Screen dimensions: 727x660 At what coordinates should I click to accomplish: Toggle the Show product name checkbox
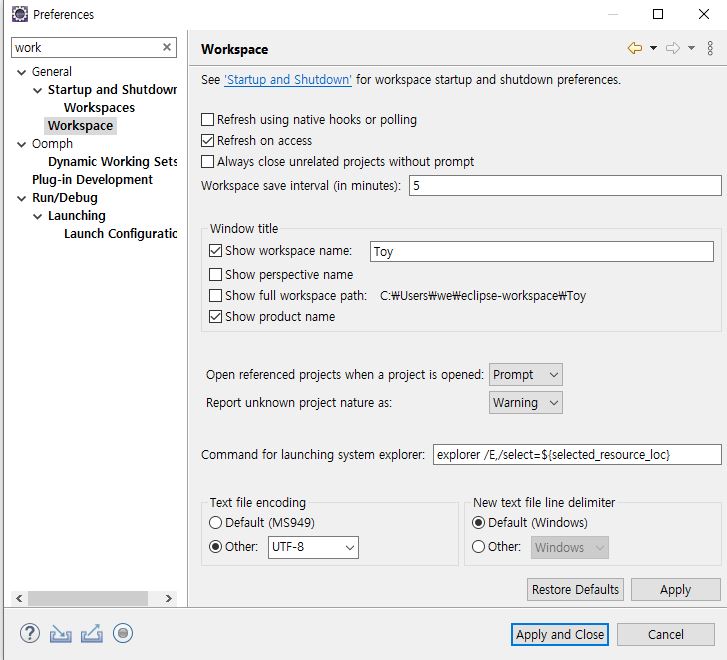click(215, 317)
